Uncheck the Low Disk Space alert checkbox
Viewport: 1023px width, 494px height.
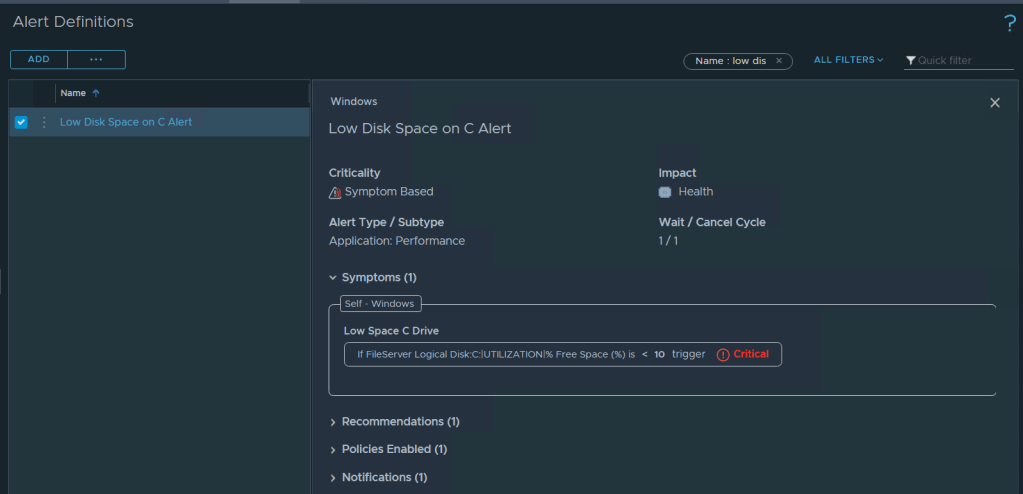pyautogui.click(x=21, y=122)
